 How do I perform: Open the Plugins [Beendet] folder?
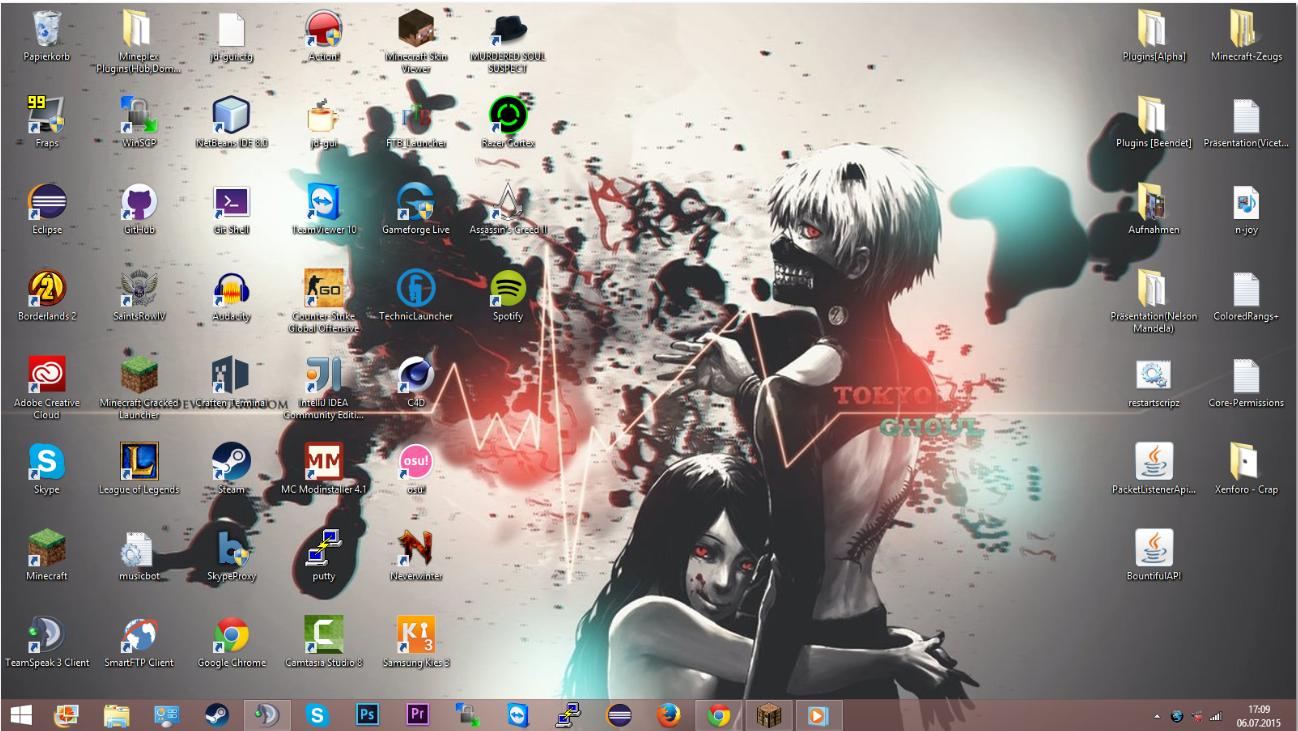pos(1154,123)
